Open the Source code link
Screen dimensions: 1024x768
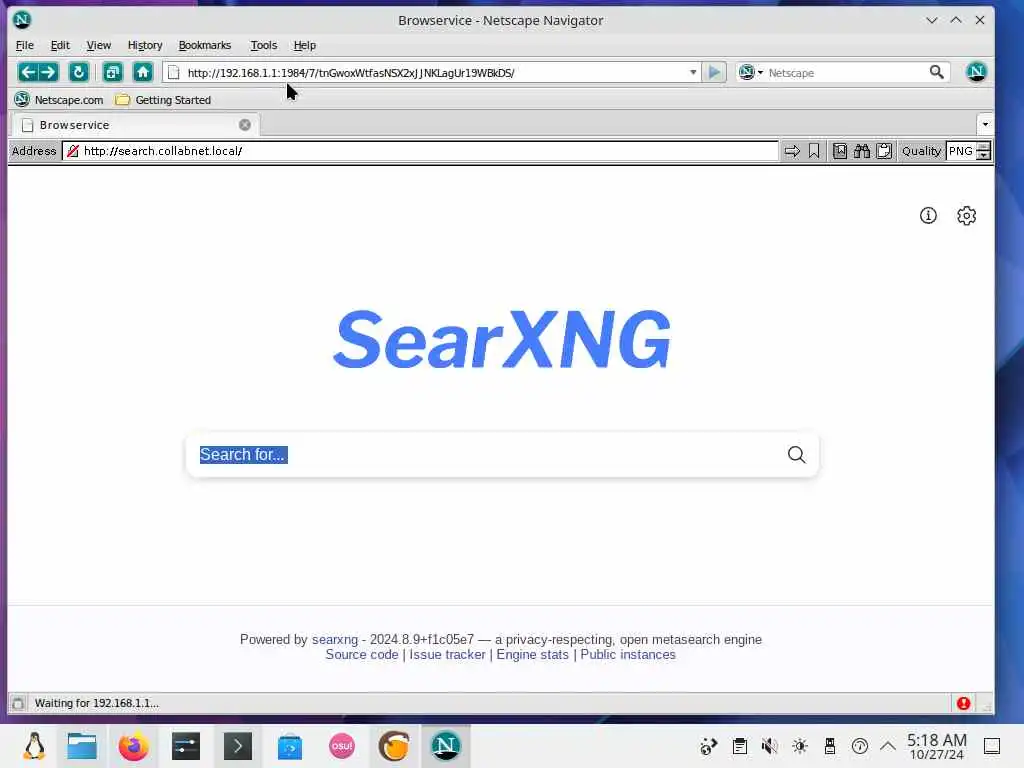pos(362,654)
